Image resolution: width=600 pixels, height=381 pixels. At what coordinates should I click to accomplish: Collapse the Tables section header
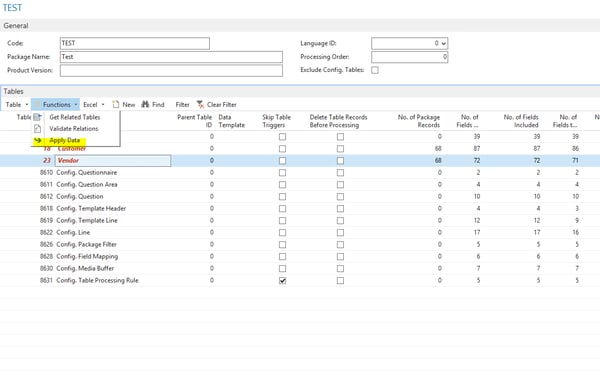300,91
